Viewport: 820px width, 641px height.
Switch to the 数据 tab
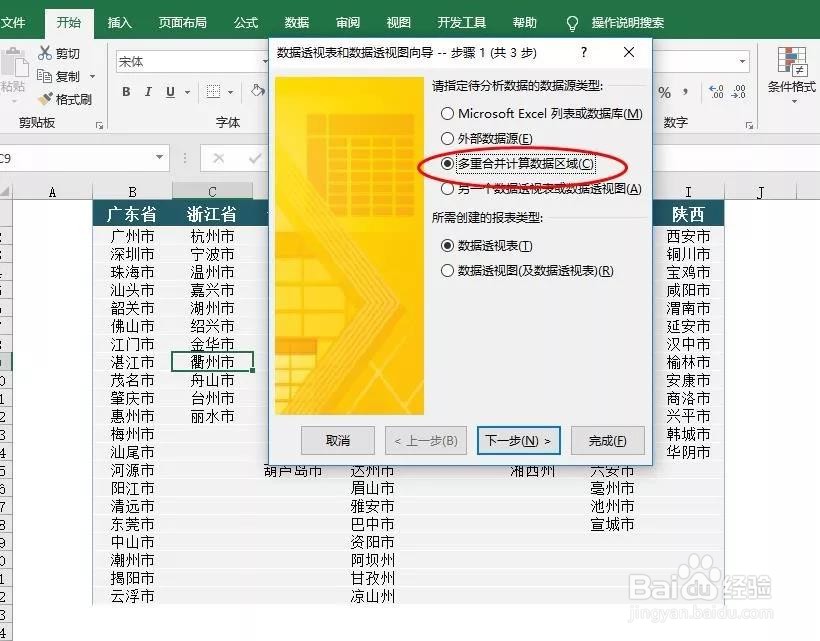pyautogui.click(x=297, y=22)
